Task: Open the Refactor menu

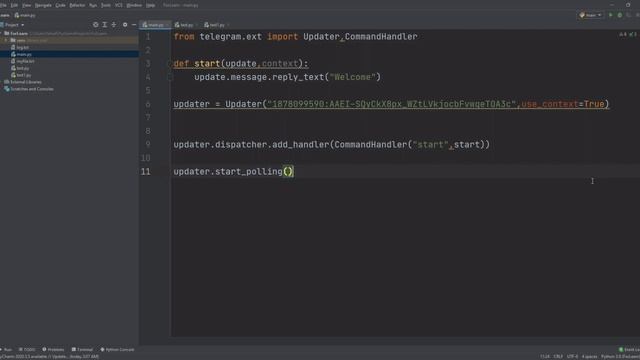Action: (77, 5)
